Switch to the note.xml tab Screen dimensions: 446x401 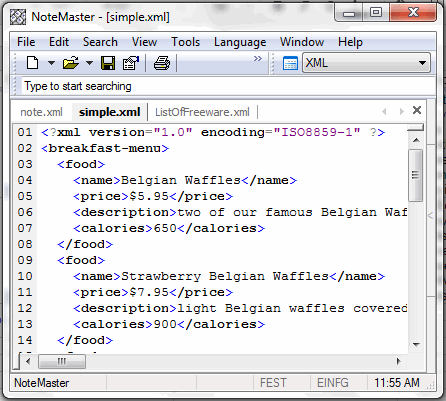(41, 112)
